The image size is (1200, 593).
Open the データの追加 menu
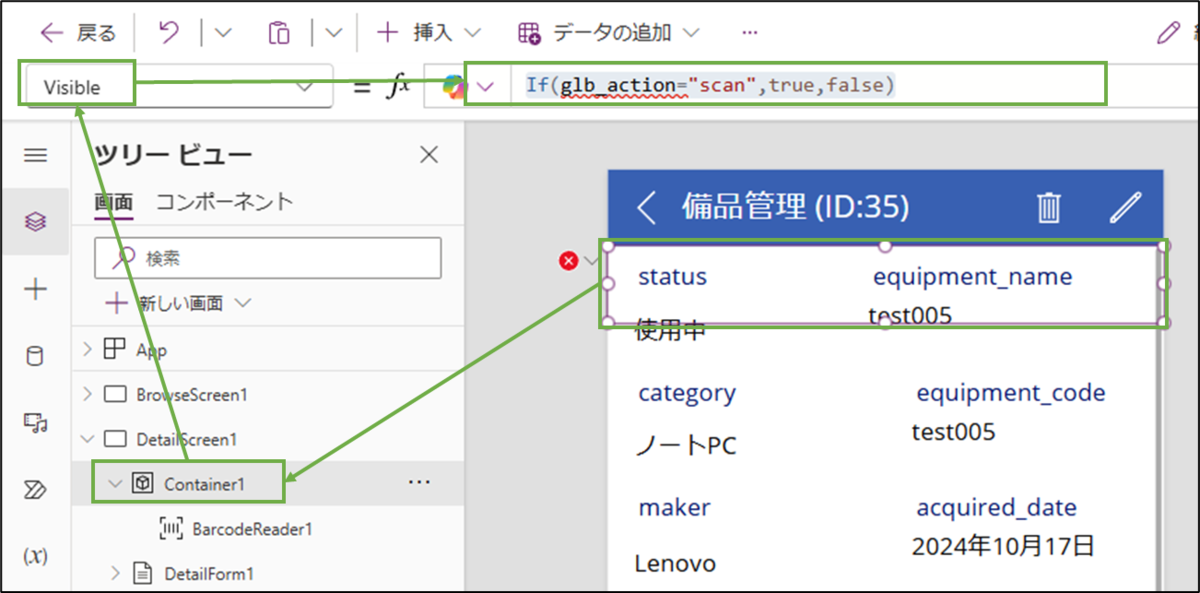click(x=608, y=33)
